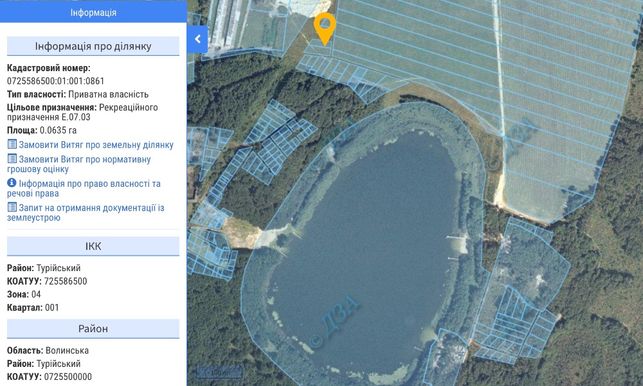643x386 pixels.
Task: Collapse the Район section header
Action: [93, 329]
